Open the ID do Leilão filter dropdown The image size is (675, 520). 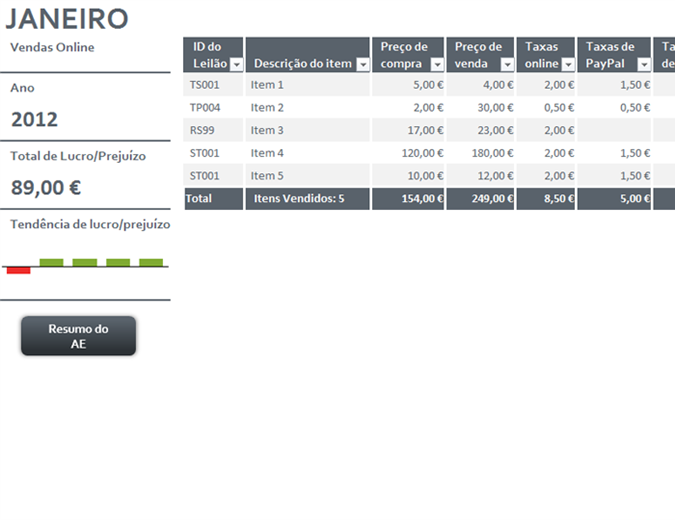(x=236, y=65)
